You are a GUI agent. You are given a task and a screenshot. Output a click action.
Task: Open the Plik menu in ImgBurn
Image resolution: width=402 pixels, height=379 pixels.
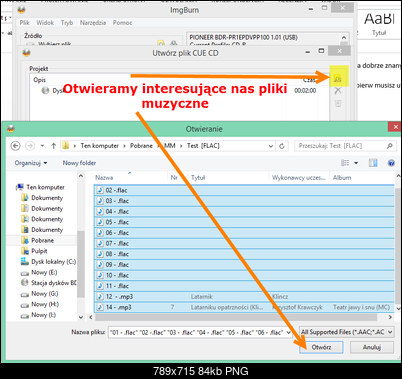[24, 23]
